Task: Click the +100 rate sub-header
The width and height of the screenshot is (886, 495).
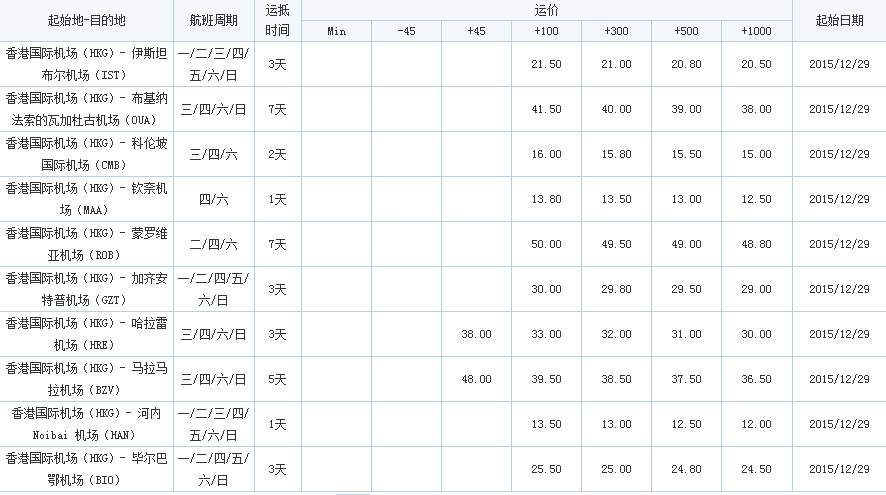Action: (x=546, y=31)
